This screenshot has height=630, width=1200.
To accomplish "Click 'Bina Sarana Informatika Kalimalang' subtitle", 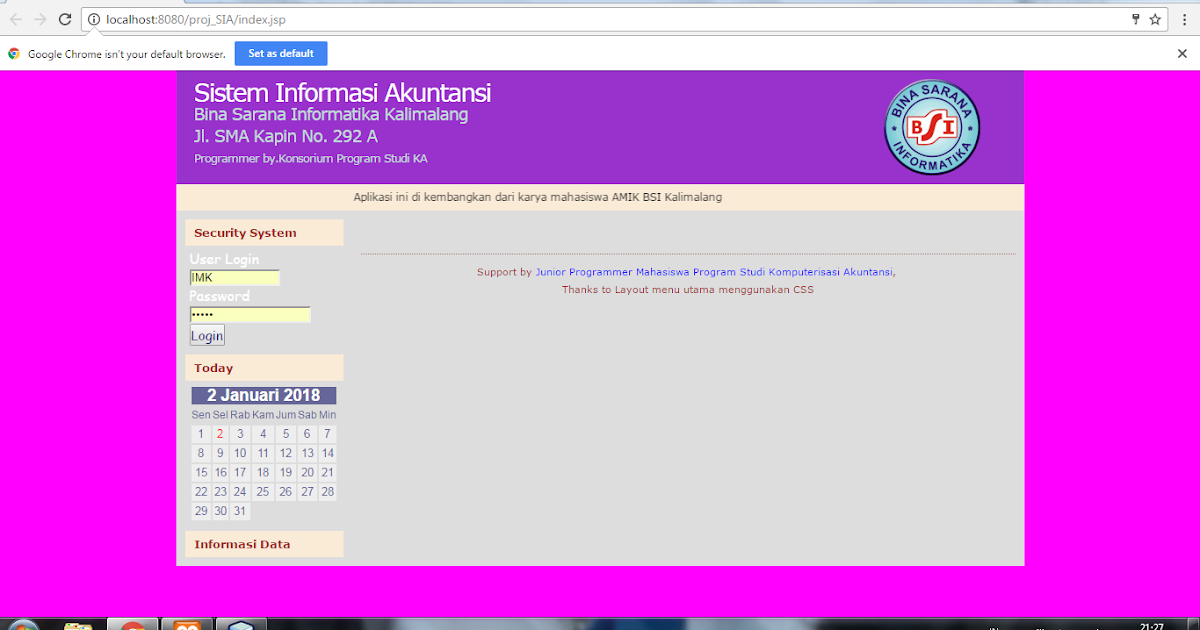I will [331, 115].
